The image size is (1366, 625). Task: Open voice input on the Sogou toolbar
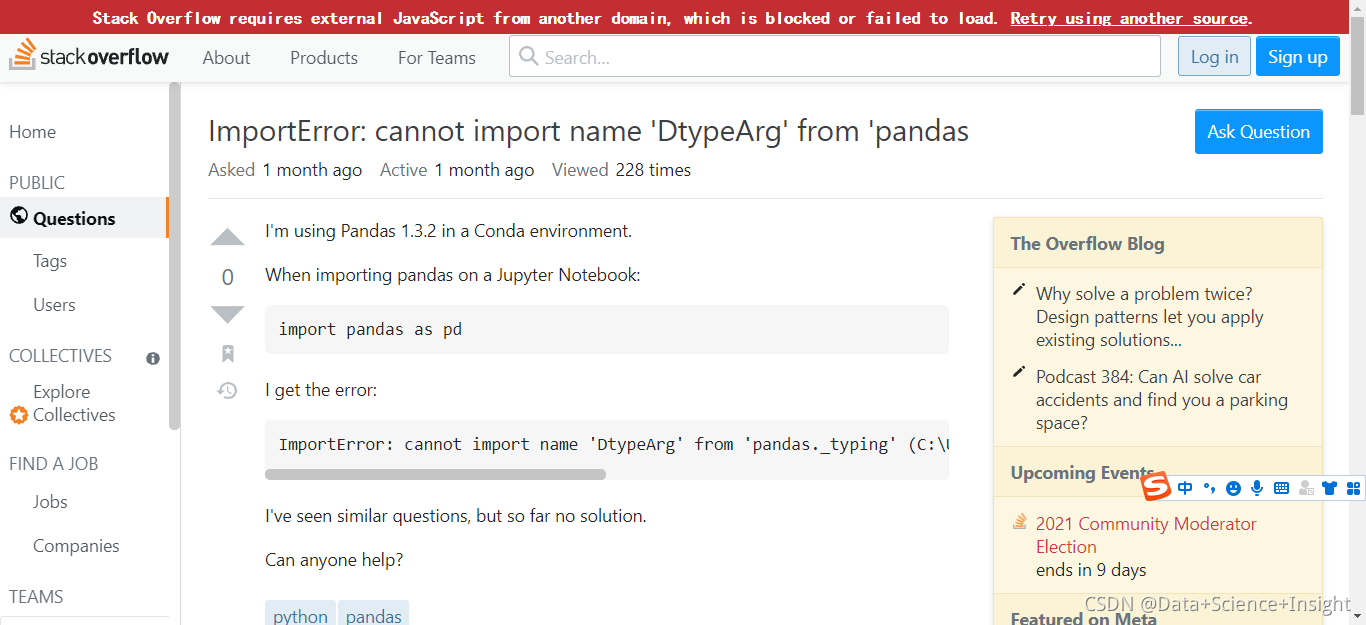[x=1257, y=488]
